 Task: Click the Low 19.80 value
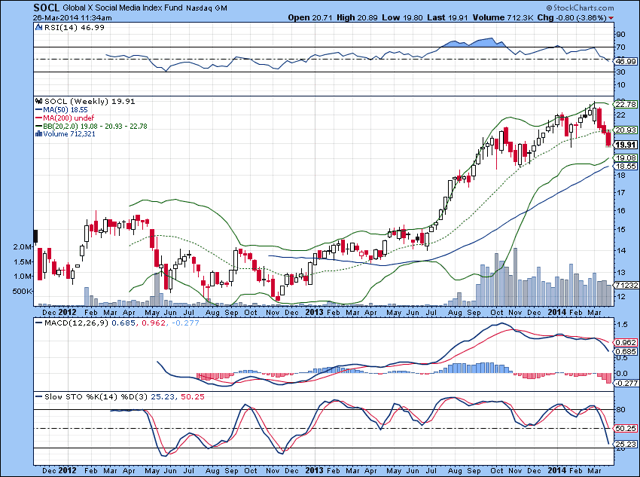tap(403, 18)
